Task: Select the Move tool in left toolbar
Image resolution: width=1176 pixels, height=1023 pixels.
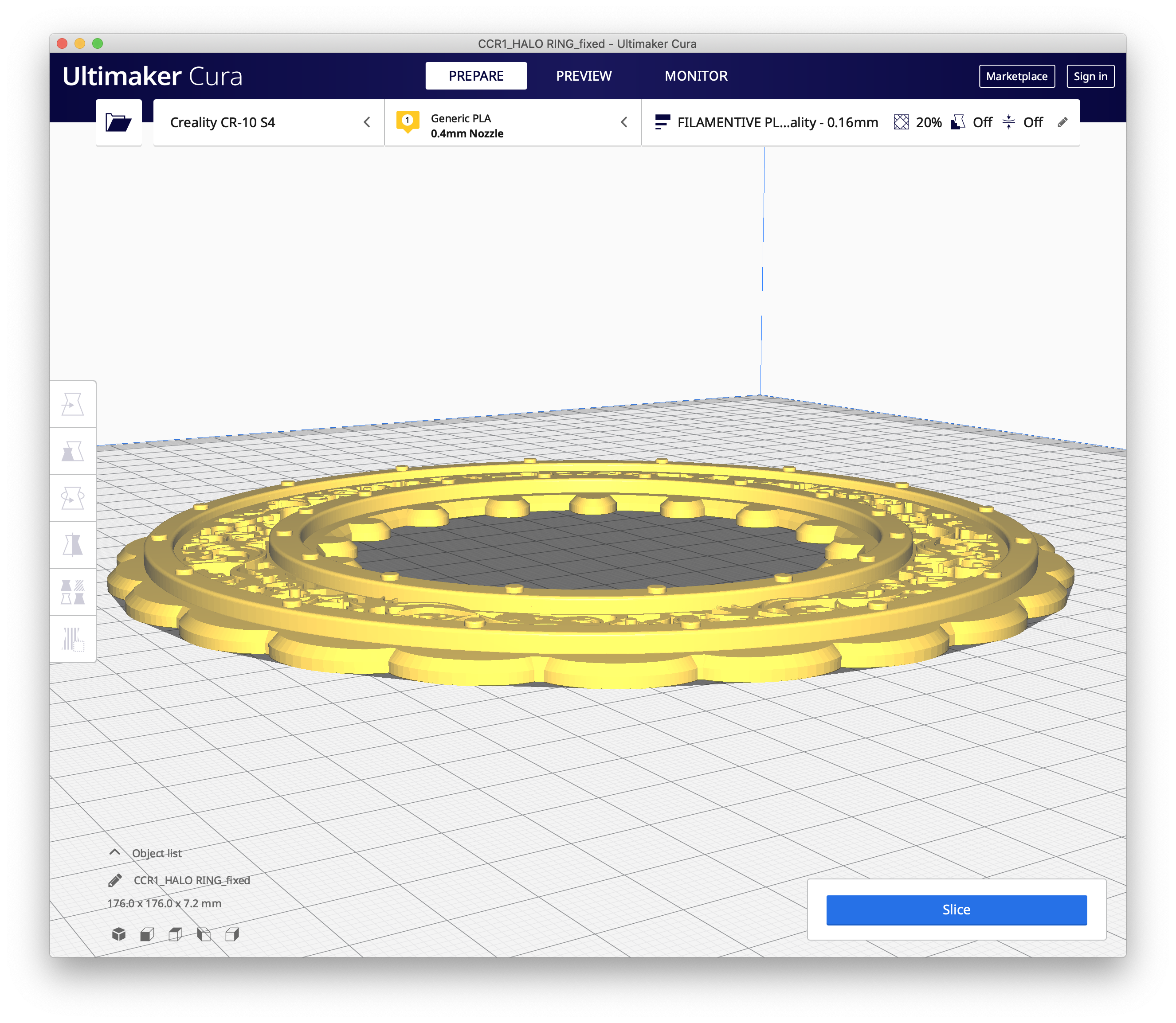Action: coord(73,404)
